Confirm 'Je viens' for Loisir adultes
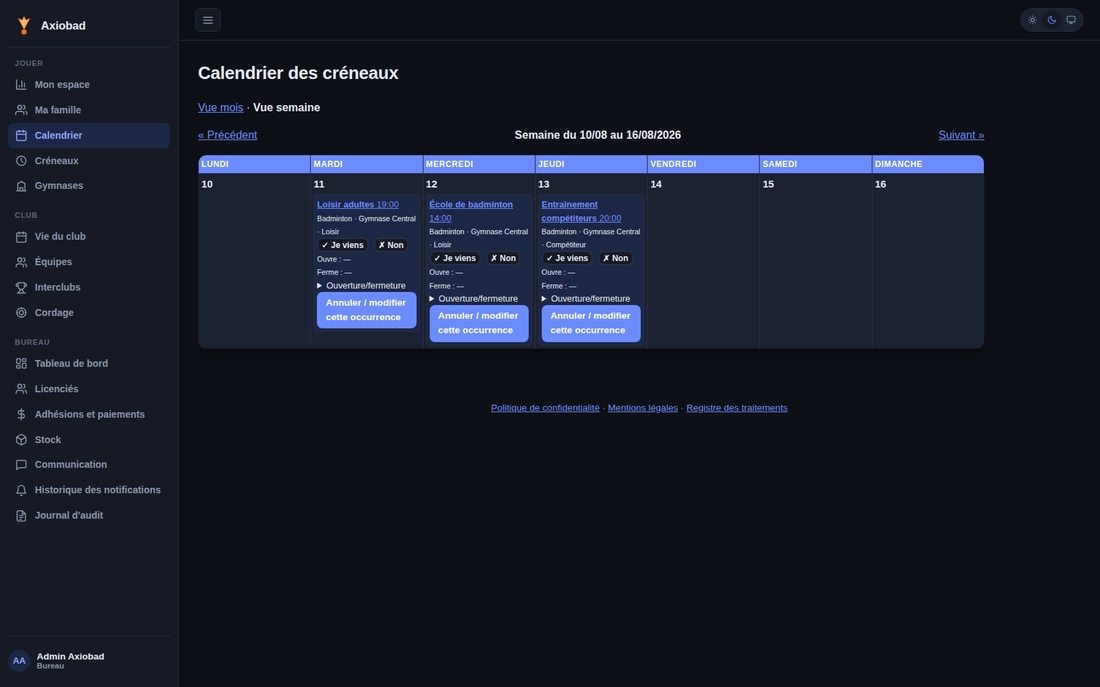 click(x=342, y=245)
